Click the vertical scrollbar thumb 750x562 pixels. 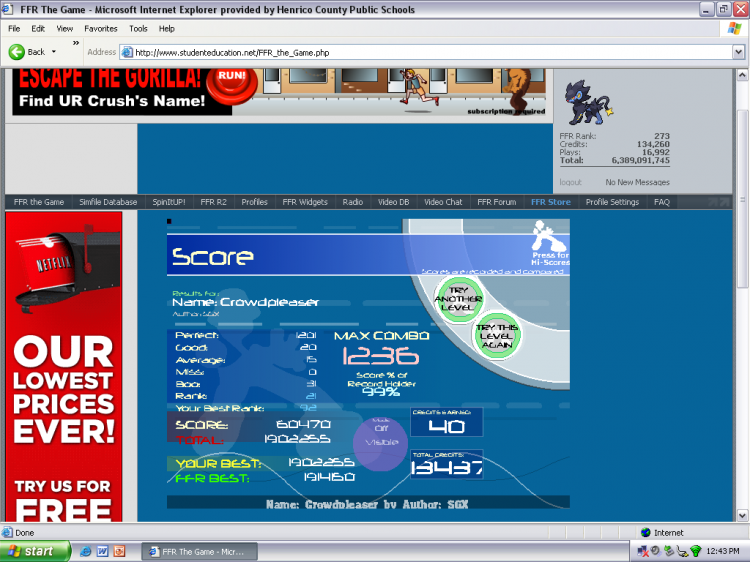[x=742, y=198]
